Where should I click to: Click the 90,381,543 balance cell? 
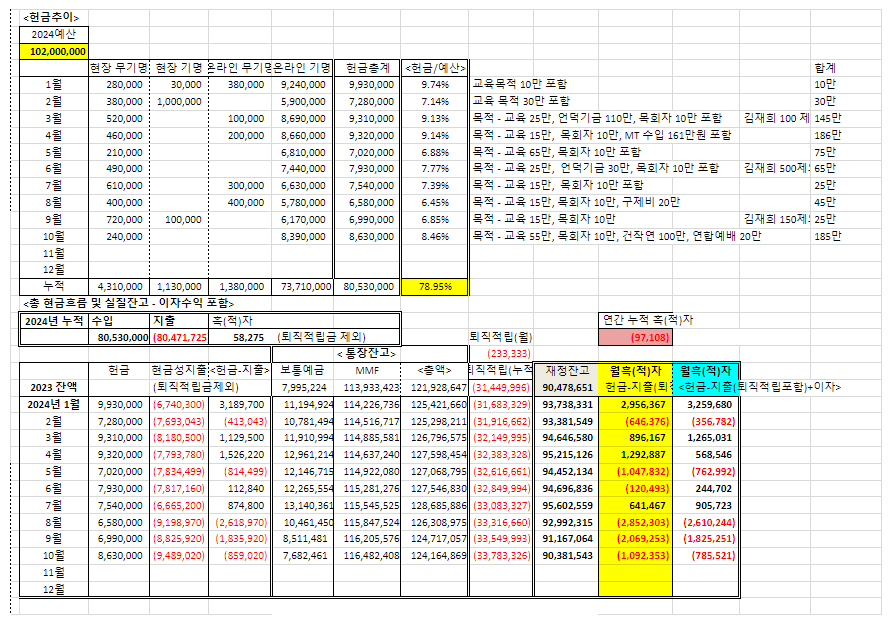coord(567,556)
